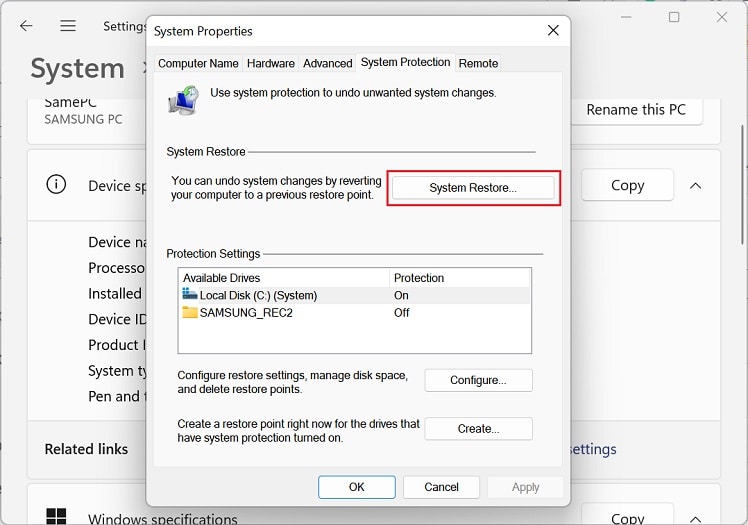Click Create... to make a restore point

click(x=478, y=429)
